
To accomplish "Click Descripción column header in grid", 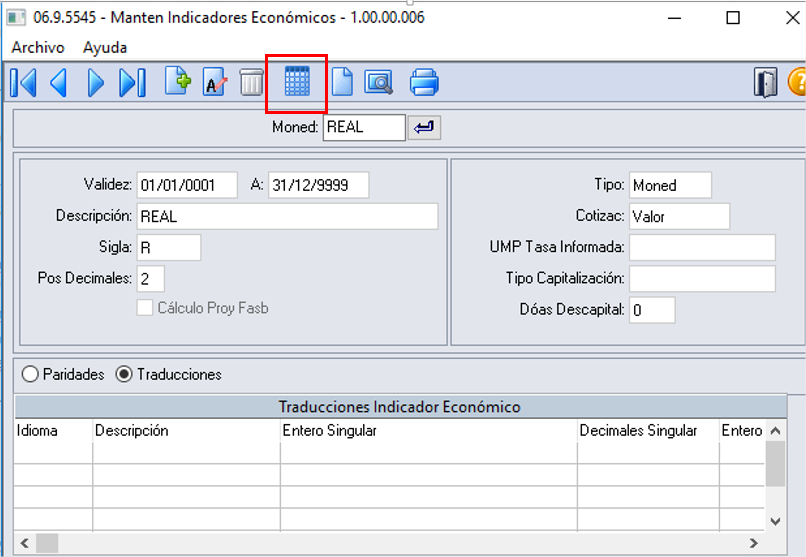I will pyautogui.click(x=186, y=431).
